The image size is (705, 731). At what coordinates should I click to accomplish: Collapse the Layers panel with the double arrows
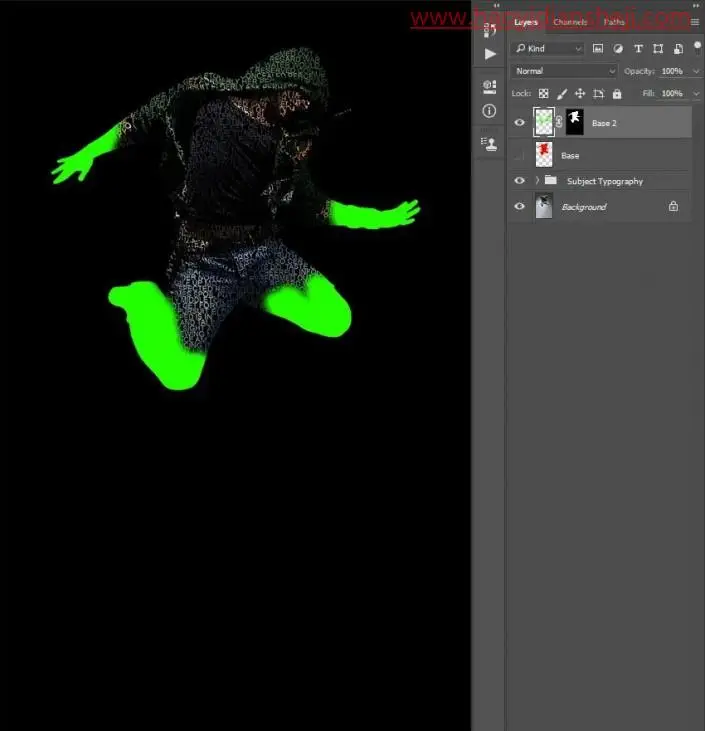coord(695,5)
